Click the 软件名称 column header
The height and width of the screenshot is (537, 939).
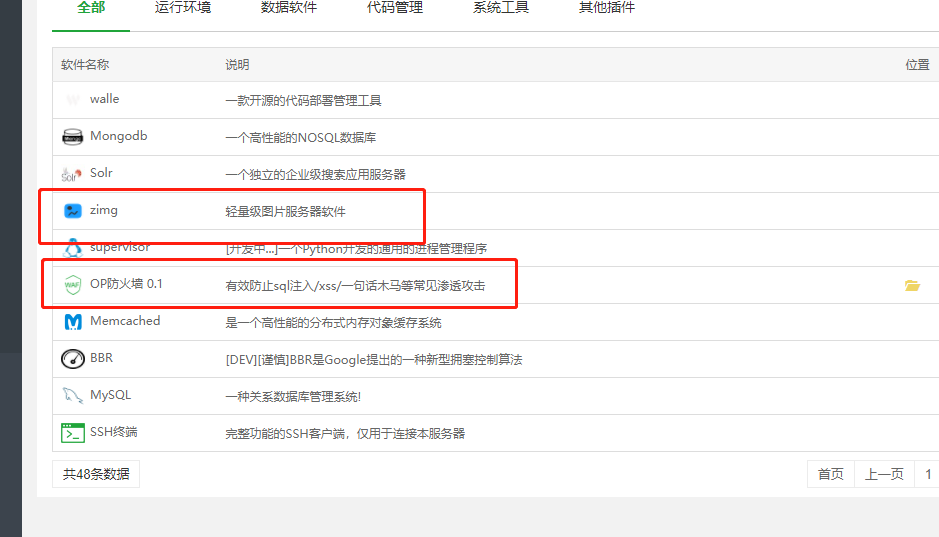click(85, 65)
